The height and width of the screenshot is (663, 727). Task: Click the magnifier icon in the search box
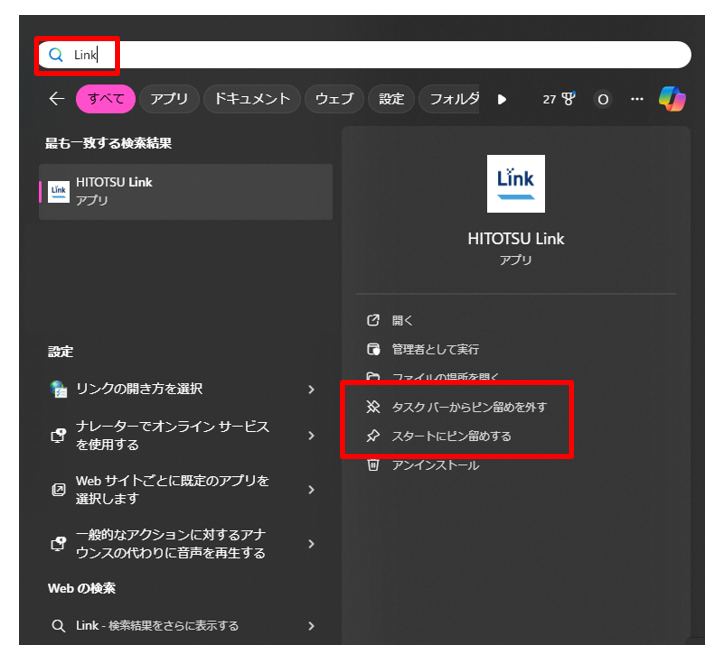click(x=56, y=55)
